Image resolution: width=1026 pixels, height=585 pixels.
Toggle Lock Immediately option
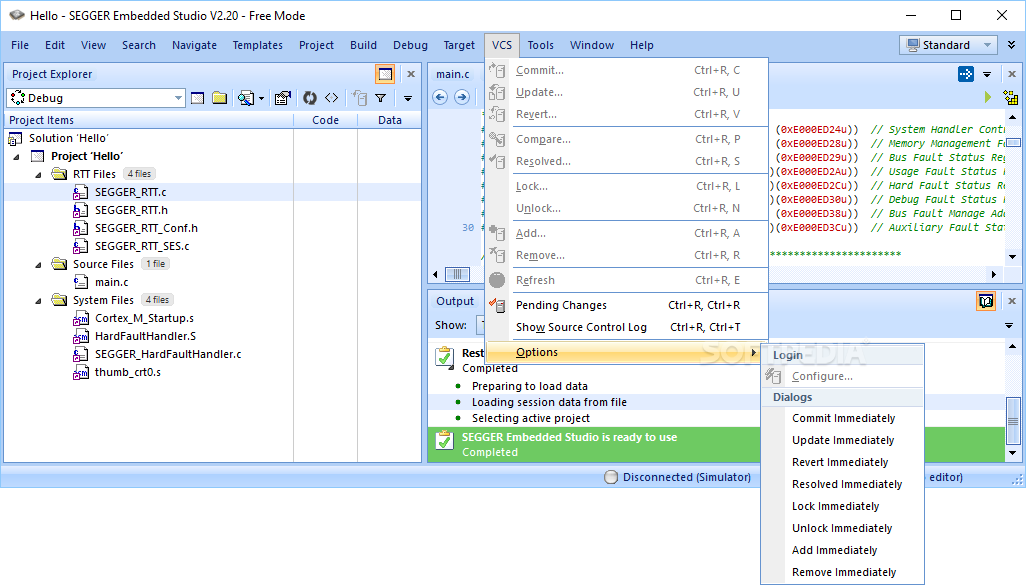point(843,506)
